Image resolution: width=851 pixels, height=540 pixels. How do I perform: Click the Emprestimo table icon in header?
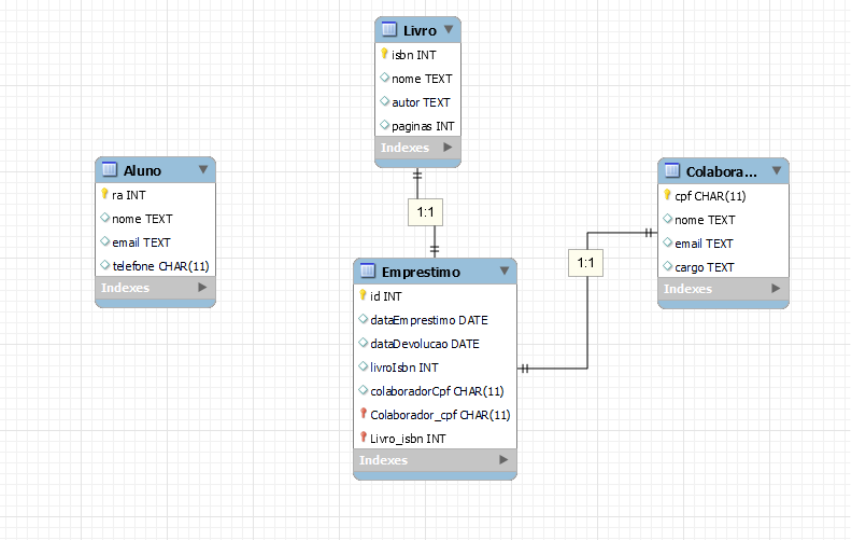click(367, 271)
